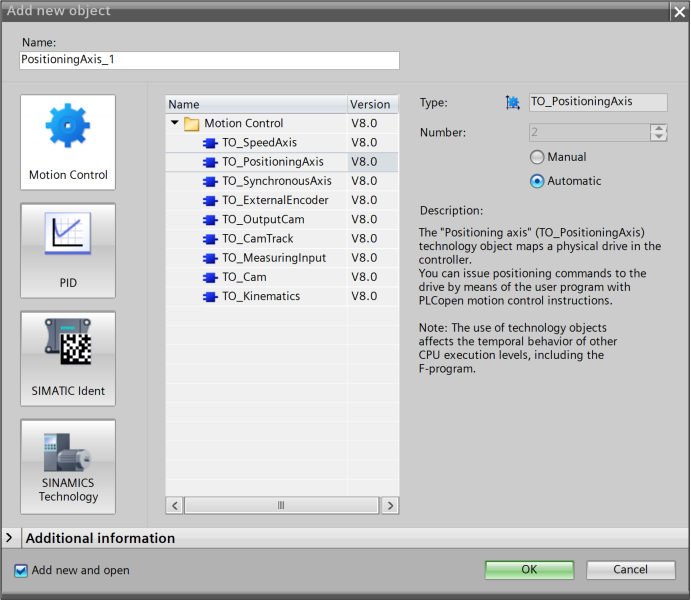Sort by the Version column header
The height and width of the screenshot is (601, 691).
click(373, 104)
